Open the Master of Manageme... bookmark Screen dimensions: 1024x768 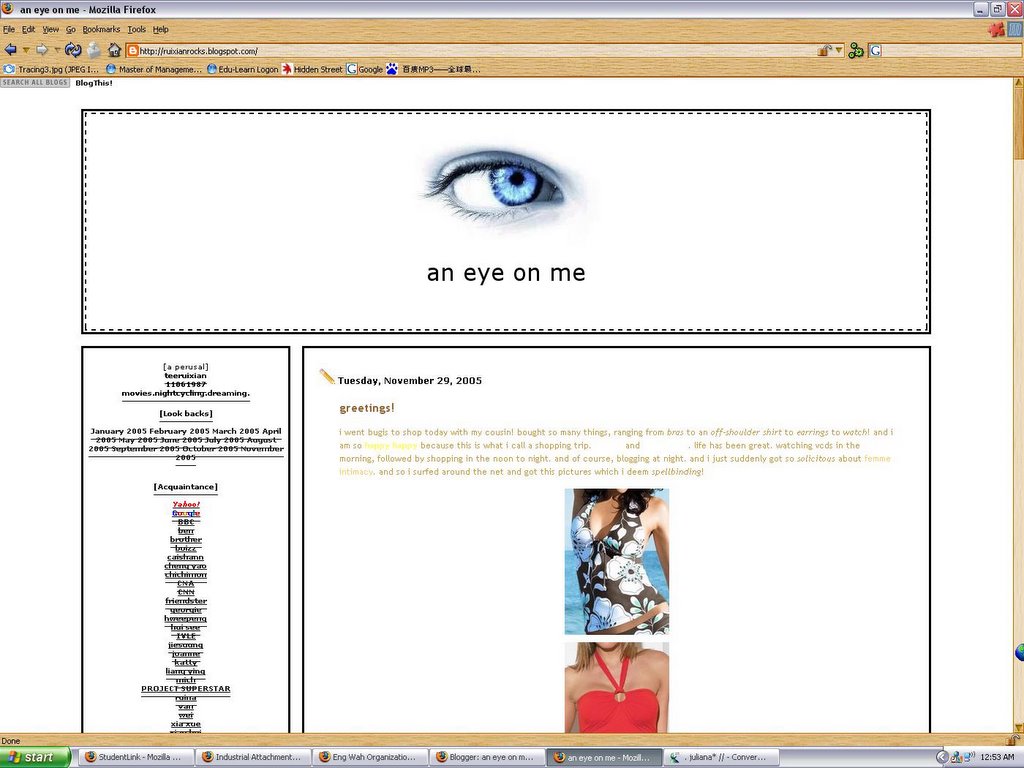pos(153,69)
